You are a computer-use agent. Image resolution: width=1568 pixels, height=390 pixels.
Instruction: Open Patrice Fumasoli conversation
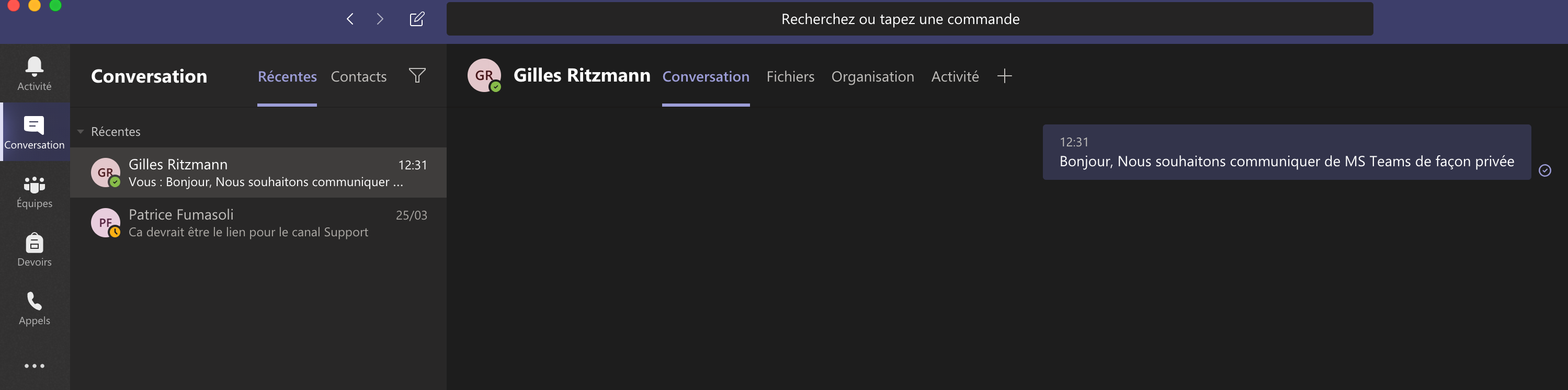point(259,223)
